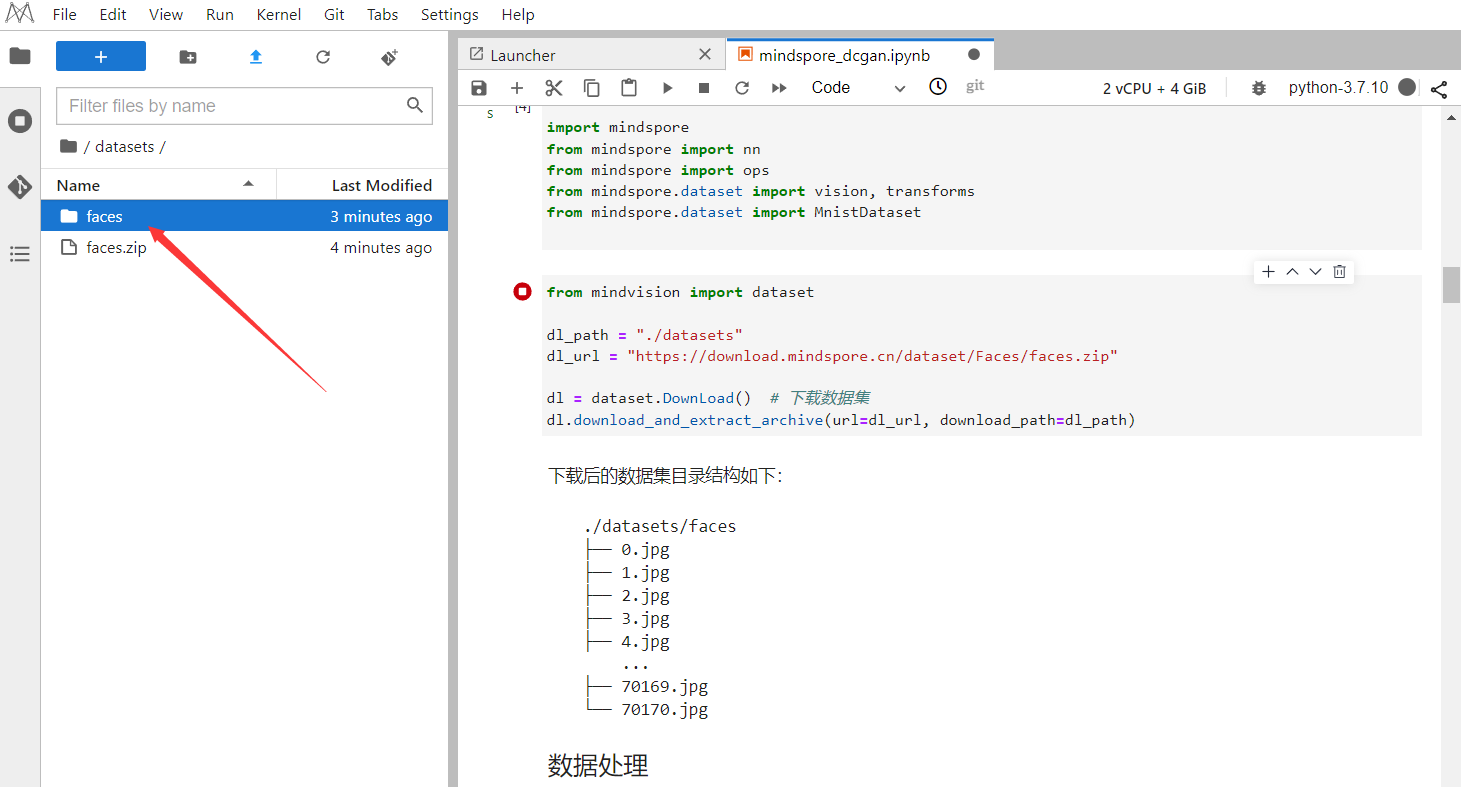Sort files by Last Modified header
The height and width of the screenshot is (787, 1461).
click(x=381, y=185)
